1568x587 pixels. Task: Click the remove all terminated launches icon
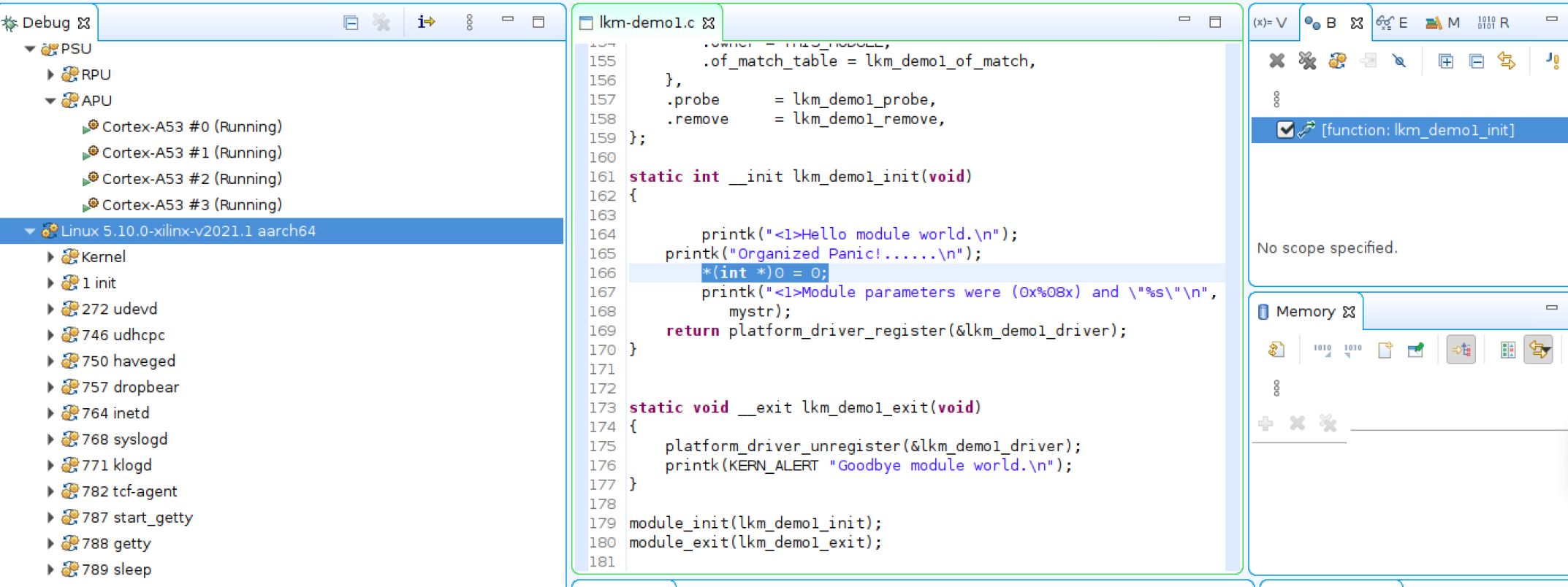[381, 23]
